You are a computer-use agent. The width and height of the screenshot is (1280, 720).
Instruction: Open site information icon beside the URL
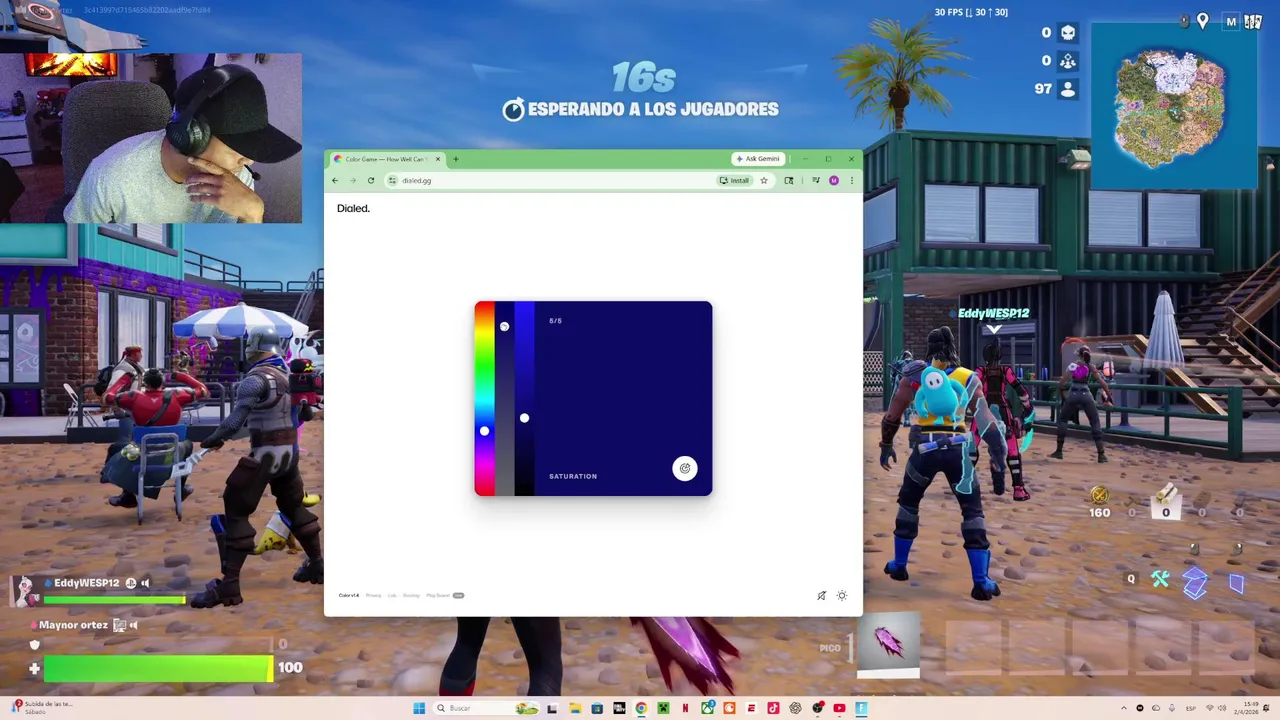point(393,180)
